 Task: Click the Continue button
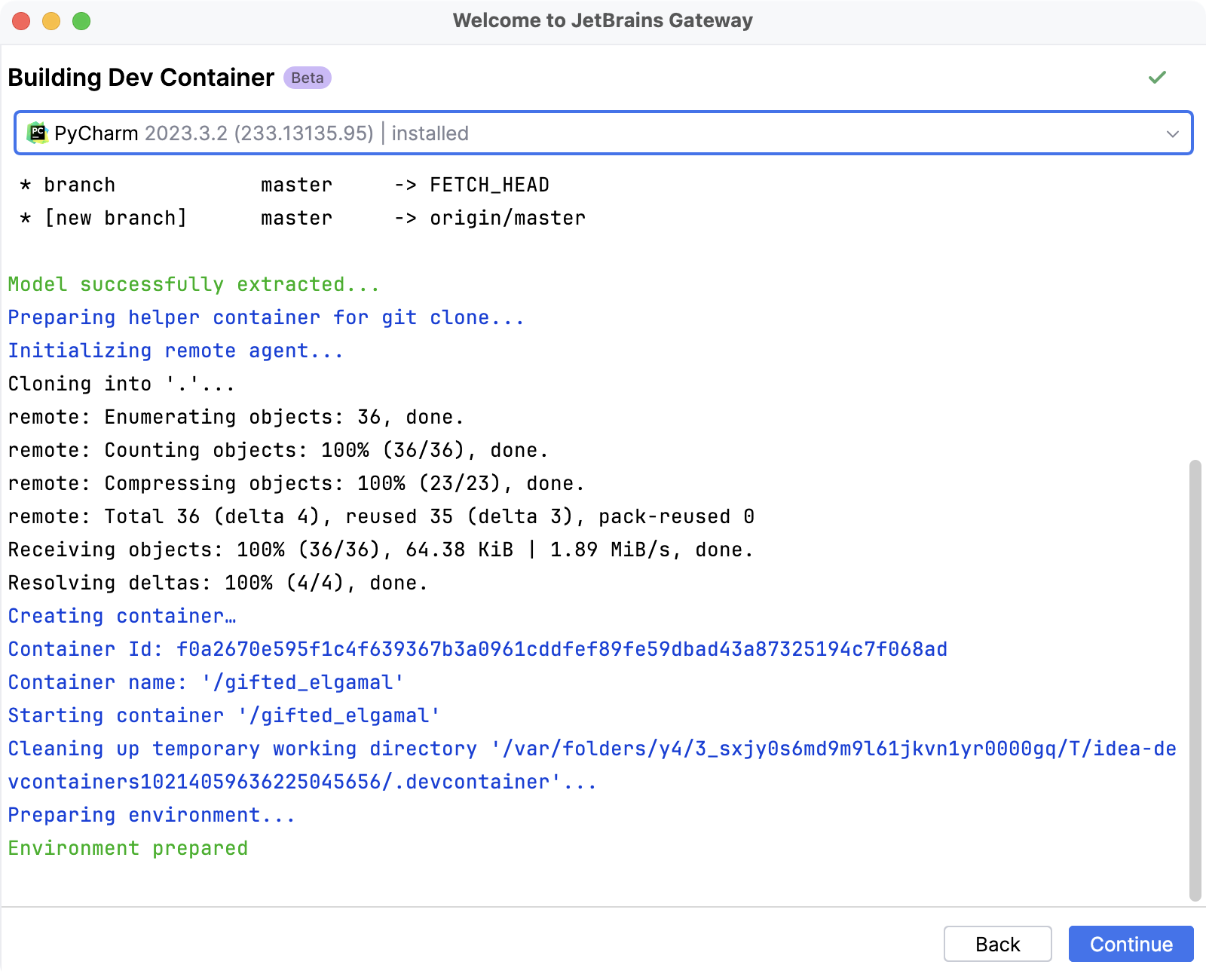point(1131,944)
